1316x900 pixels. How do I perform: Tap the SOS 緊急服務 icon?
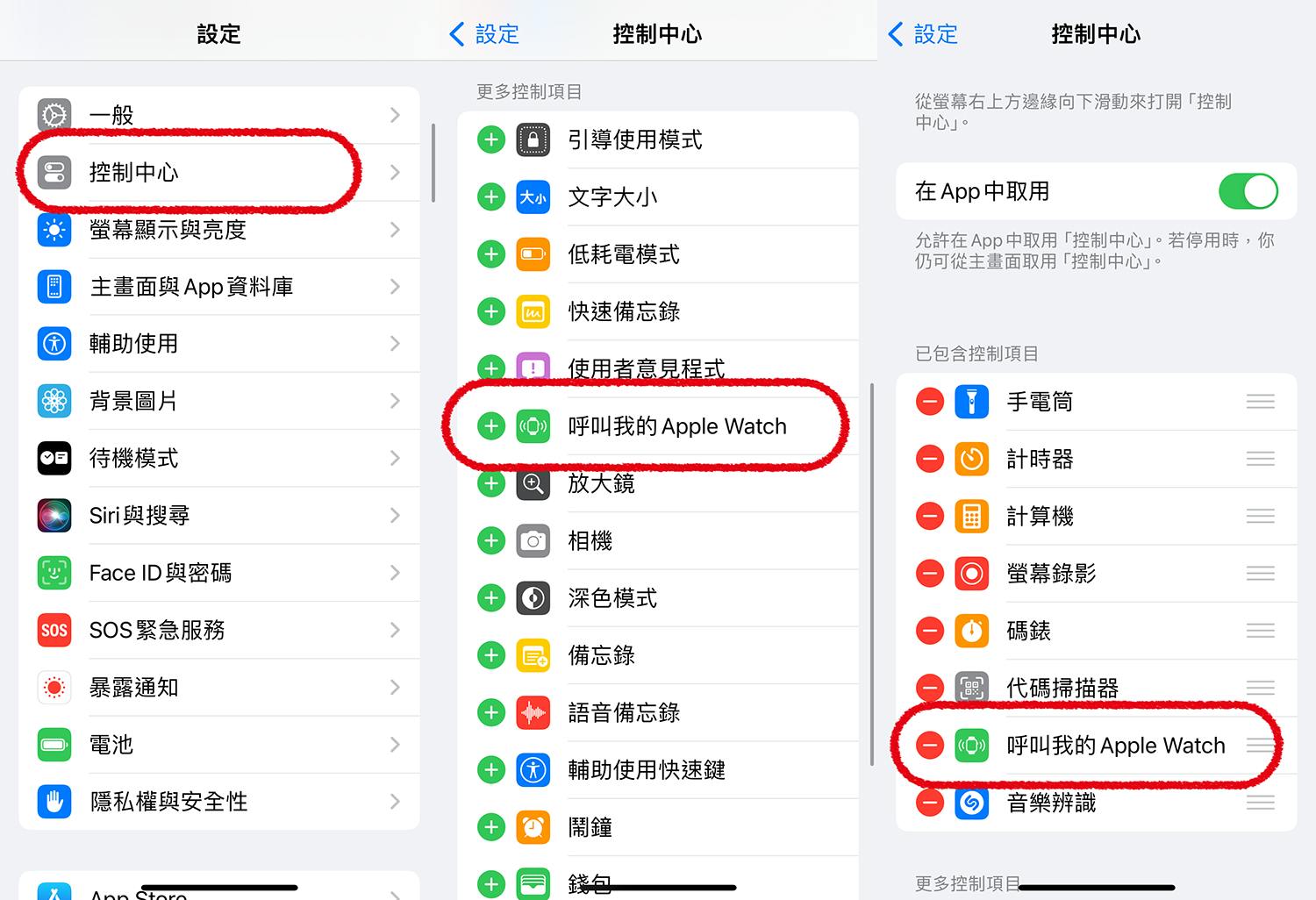coord(54,630)
